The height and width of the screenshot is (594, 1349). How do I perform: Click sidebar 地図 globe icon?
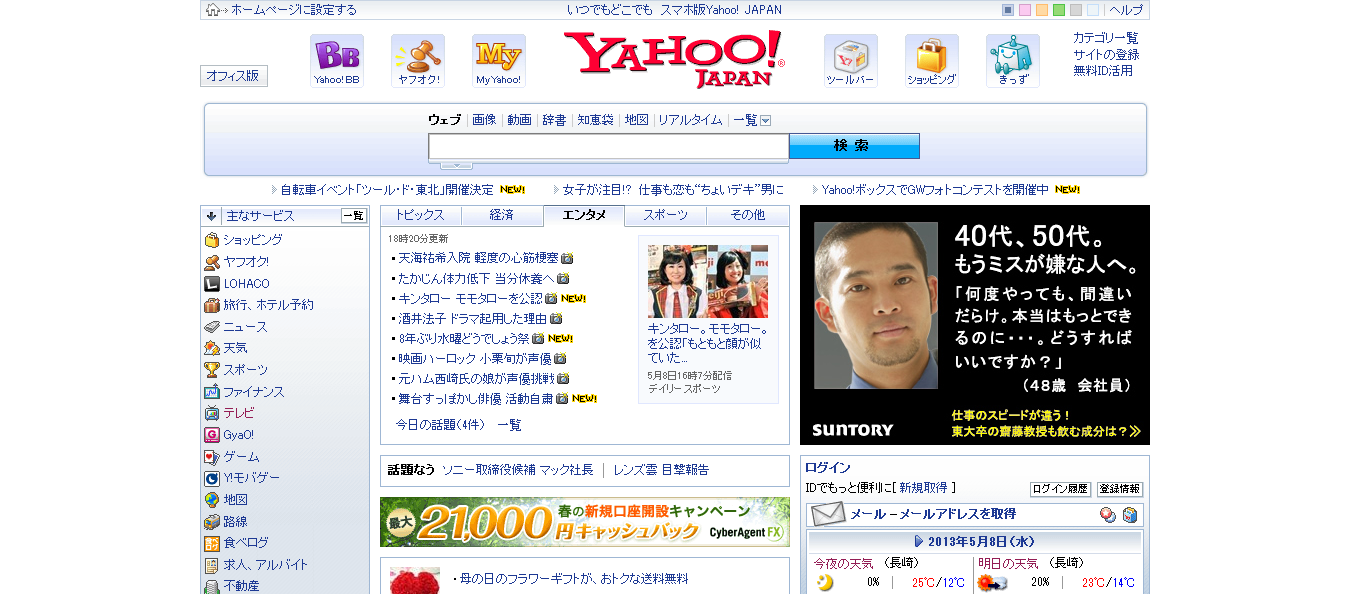tap(212, 500)
